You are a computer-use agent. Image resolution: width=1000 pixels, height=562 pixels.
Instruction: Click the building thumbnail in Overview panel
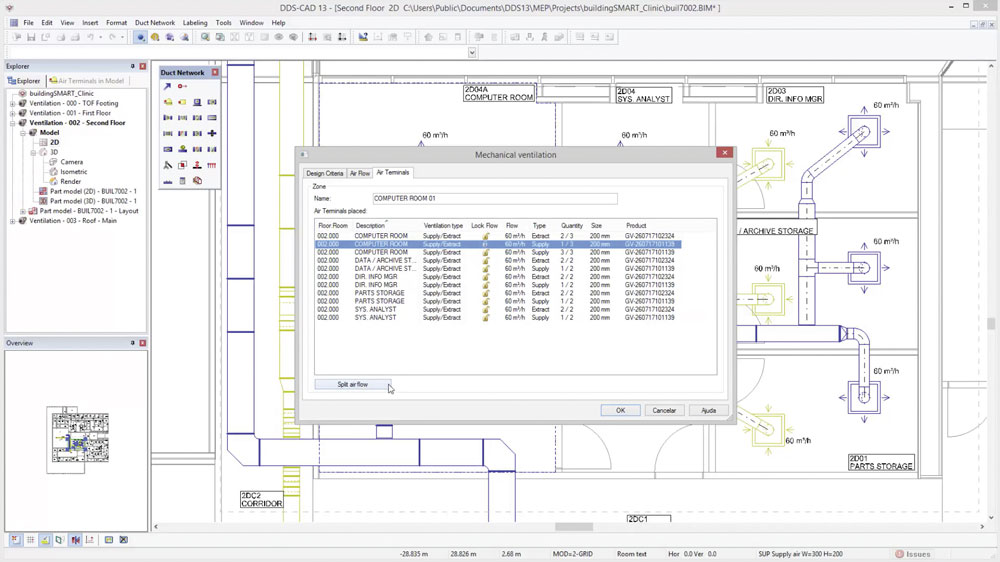click(78, 440)
